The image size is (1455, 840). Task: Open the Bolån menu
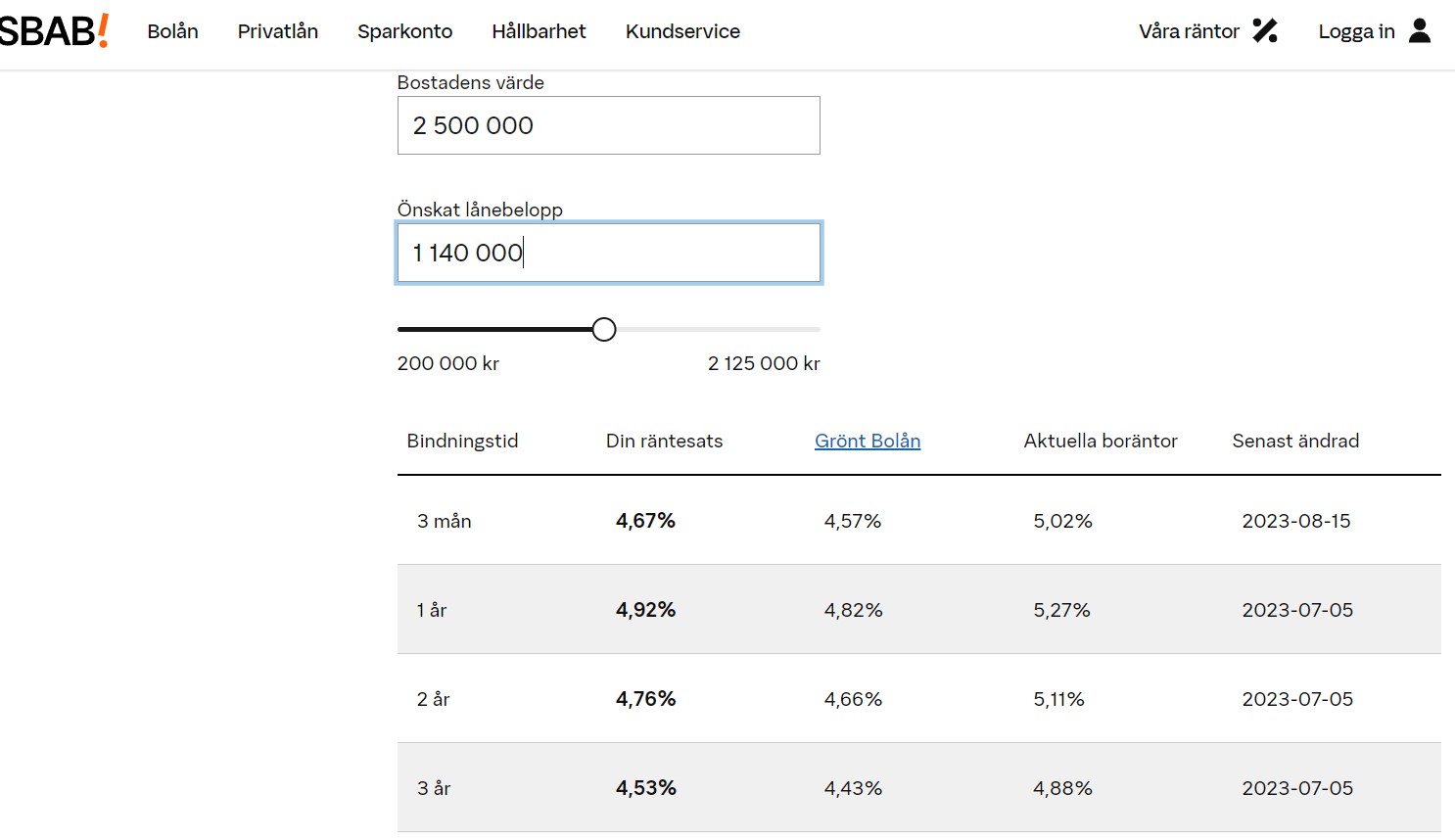172,31
